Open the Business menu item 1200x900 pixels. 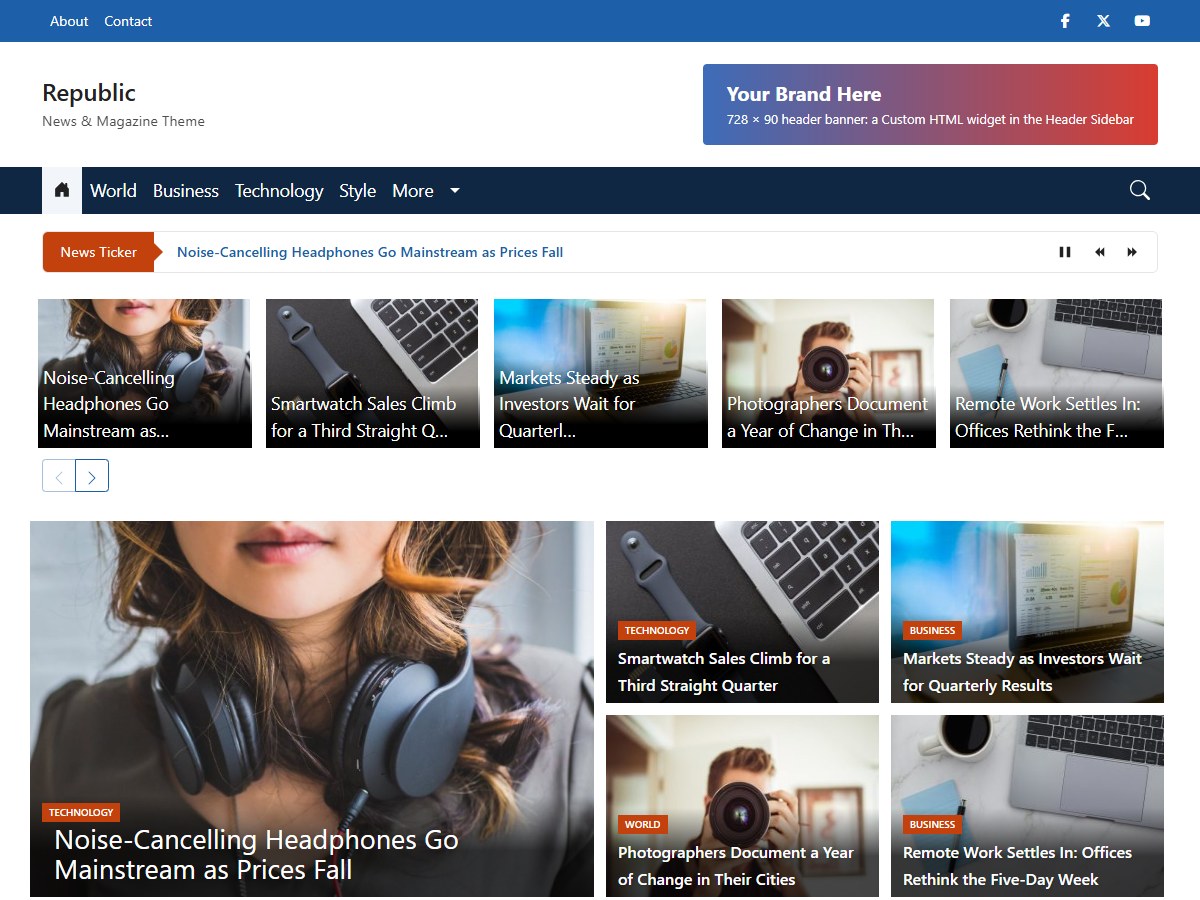coord(186,190)
